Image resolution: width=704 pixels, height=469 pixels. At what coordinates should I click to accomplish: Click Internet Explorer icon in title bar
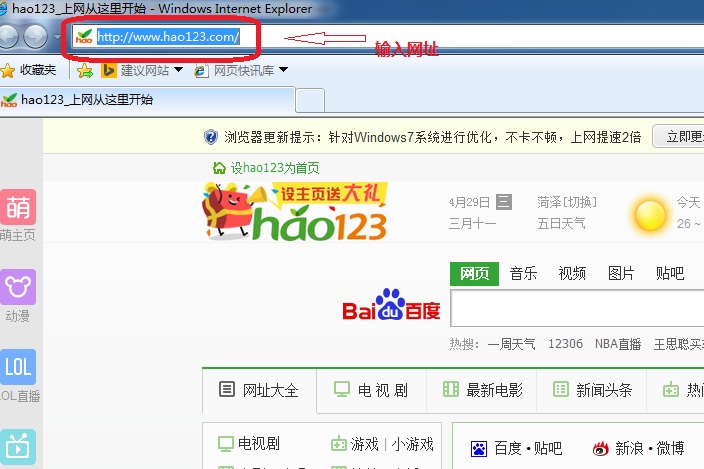3,9
